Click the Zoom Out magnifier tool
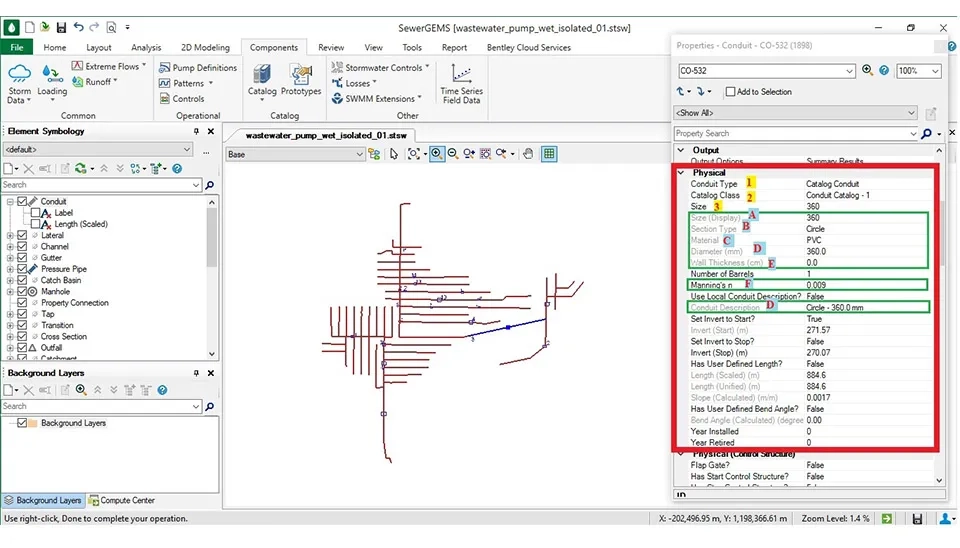The width and height of the screenshot is (960, 548). click(453, 154)
